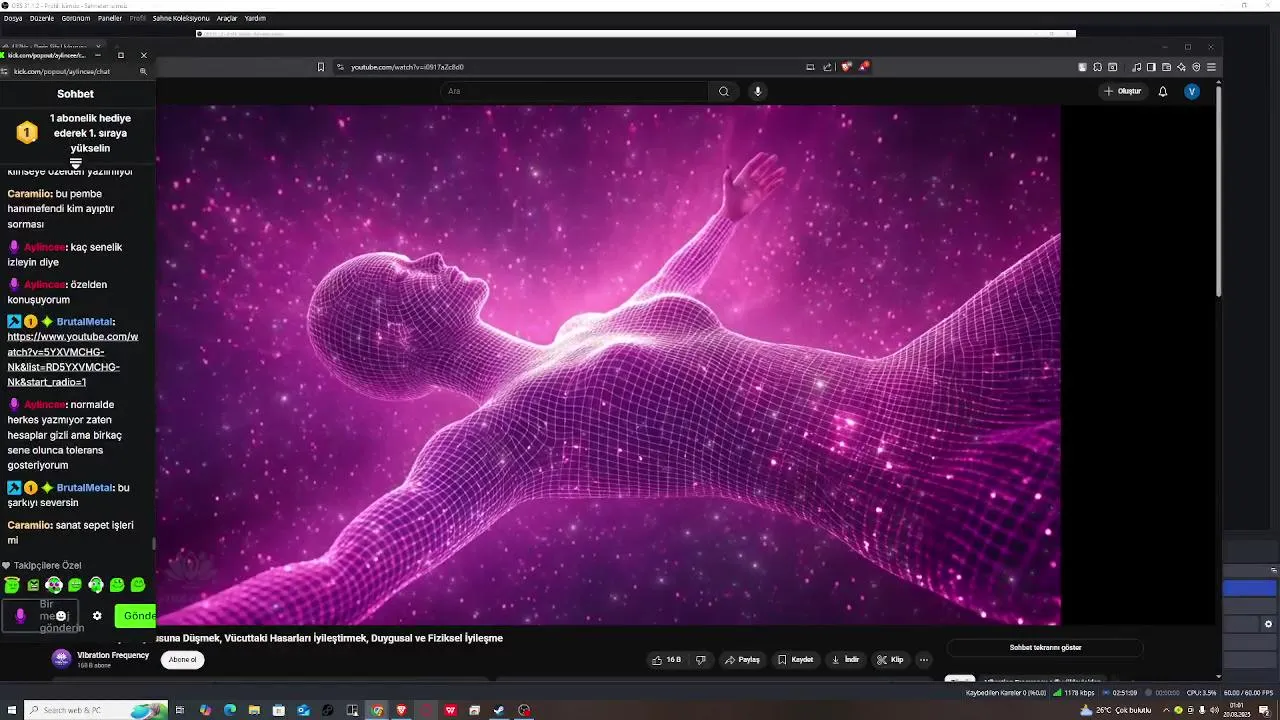This screenshot has height=720, width=1280.
Task: Click the İndir download button
Action: (846, 660)
